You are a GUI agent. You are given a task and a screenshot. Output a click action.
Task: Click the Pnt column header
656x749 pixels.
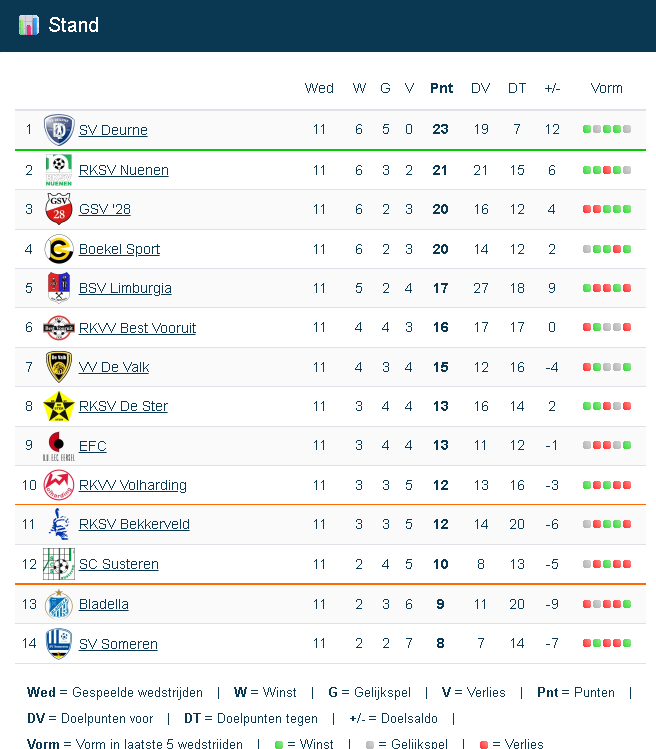point(441,88)
